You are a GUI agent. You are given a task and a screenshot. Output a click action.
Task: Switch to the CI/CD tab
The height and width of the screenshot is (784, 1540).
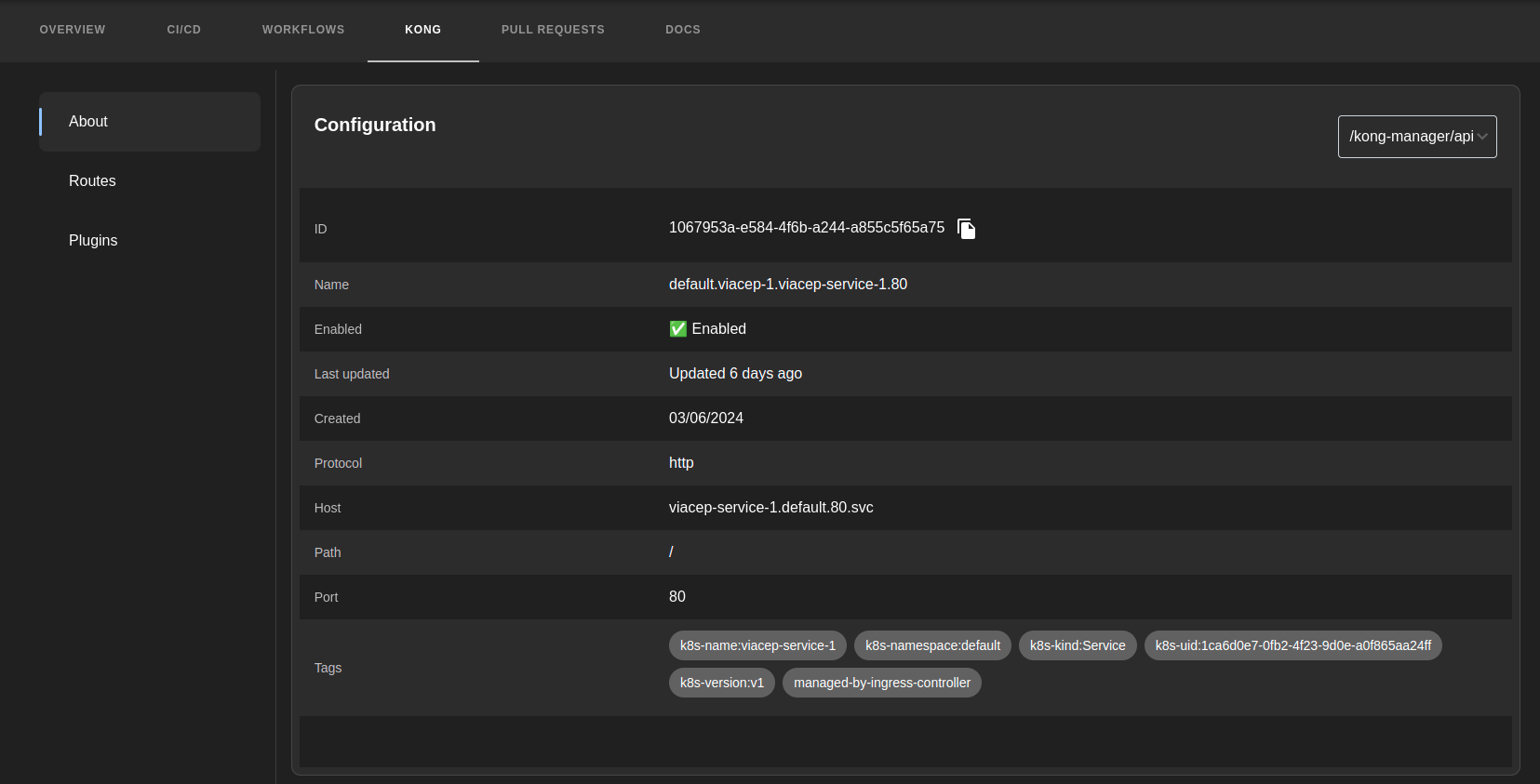(184, 30)
